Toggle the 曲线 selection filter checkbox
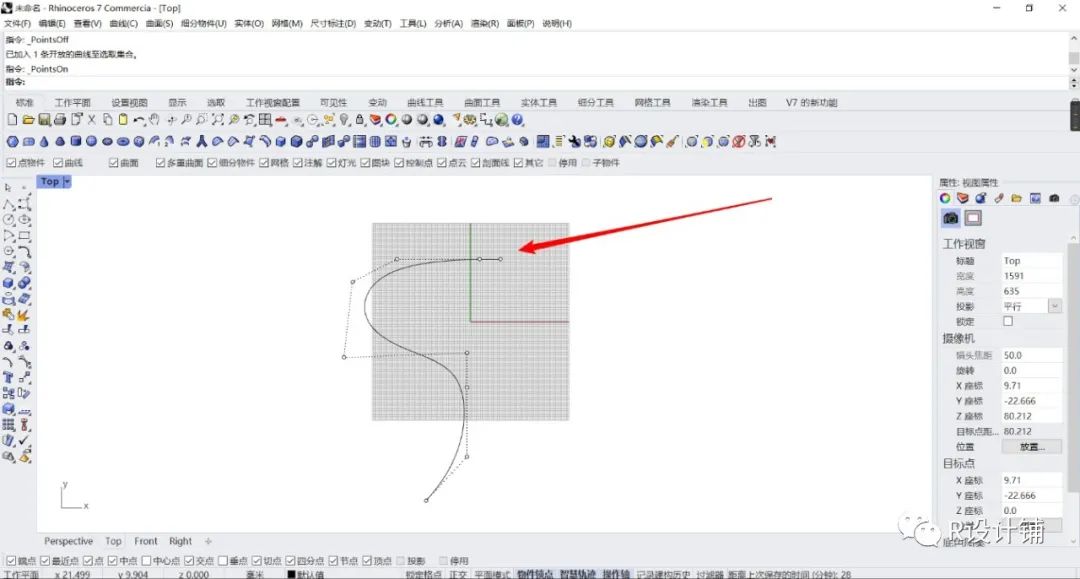Image resolution: width=1080 pixels, height=579 pixels. (58, 163)
